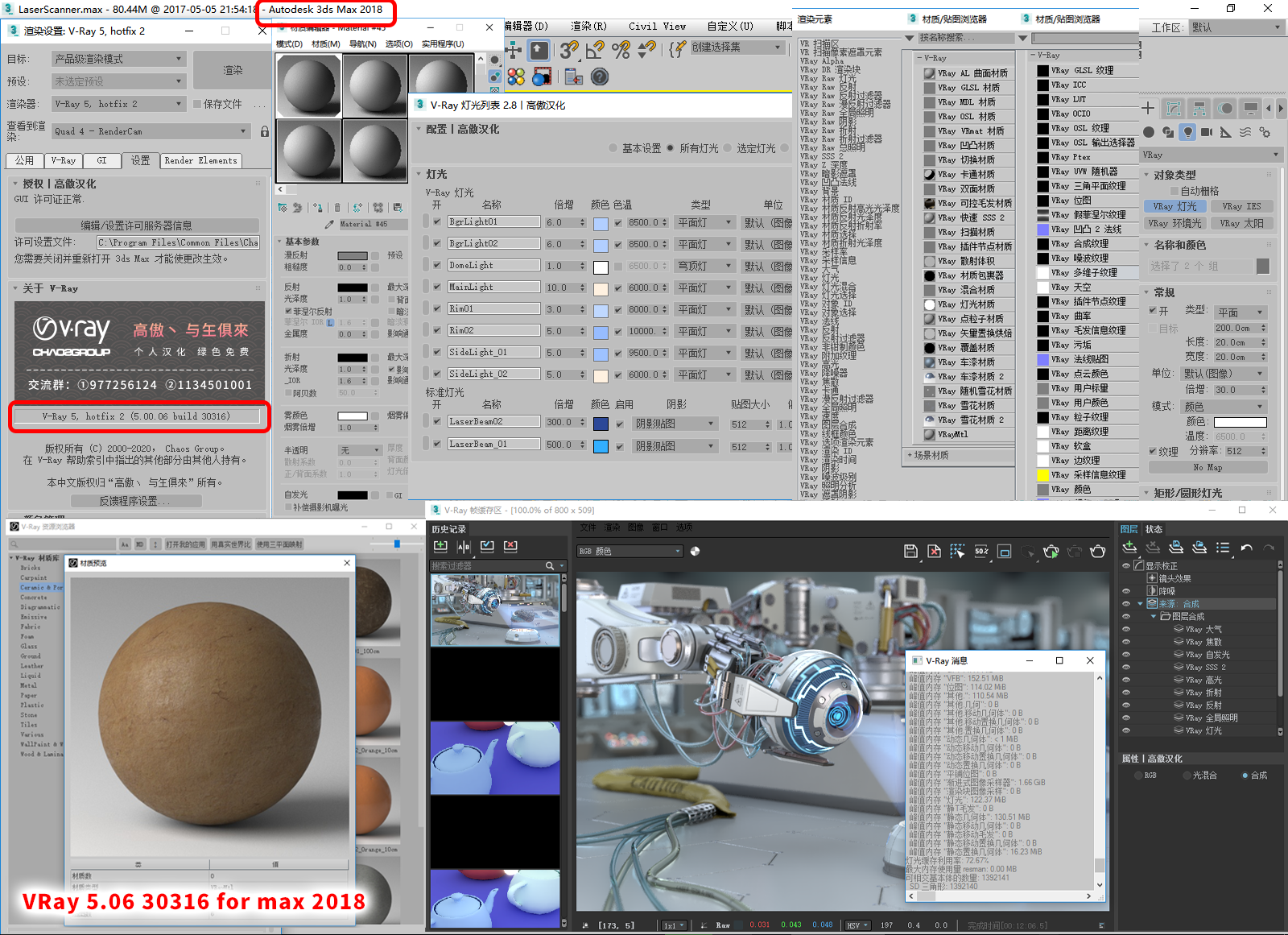
Task: Open Render Elements tab
Action: 200,160
